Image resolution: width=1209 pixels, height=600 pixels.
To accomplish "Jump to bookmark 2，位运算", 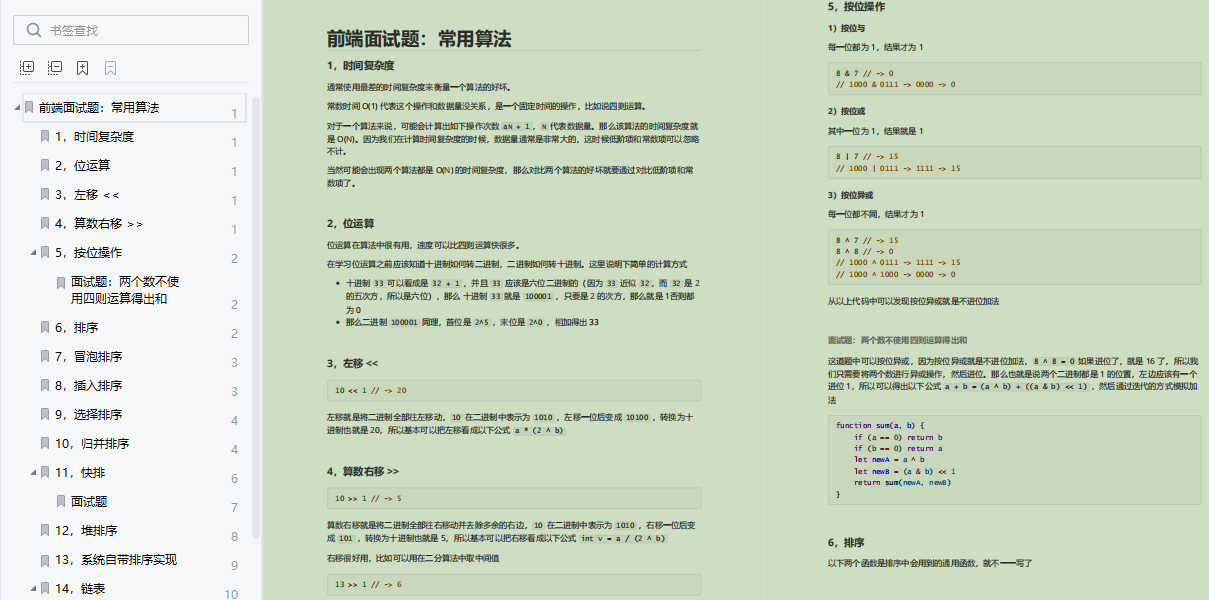I will coord(82,166).
